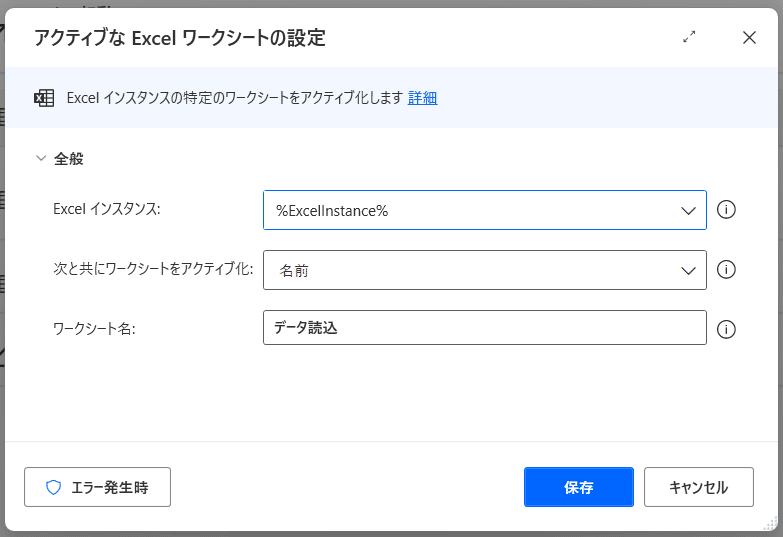Click the dropdown arrow beside 名前

coord(688,271)
